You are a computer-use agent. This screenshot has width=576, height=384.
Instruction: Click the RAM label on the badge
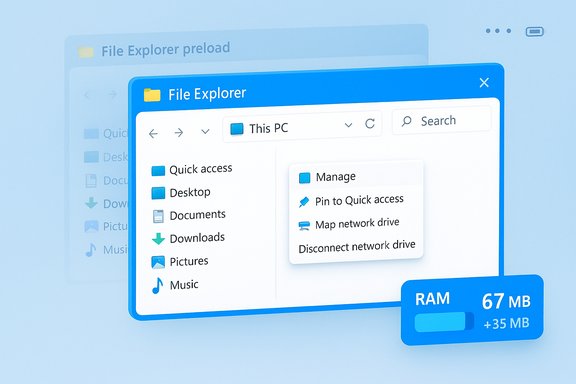[x=432, y=299]
